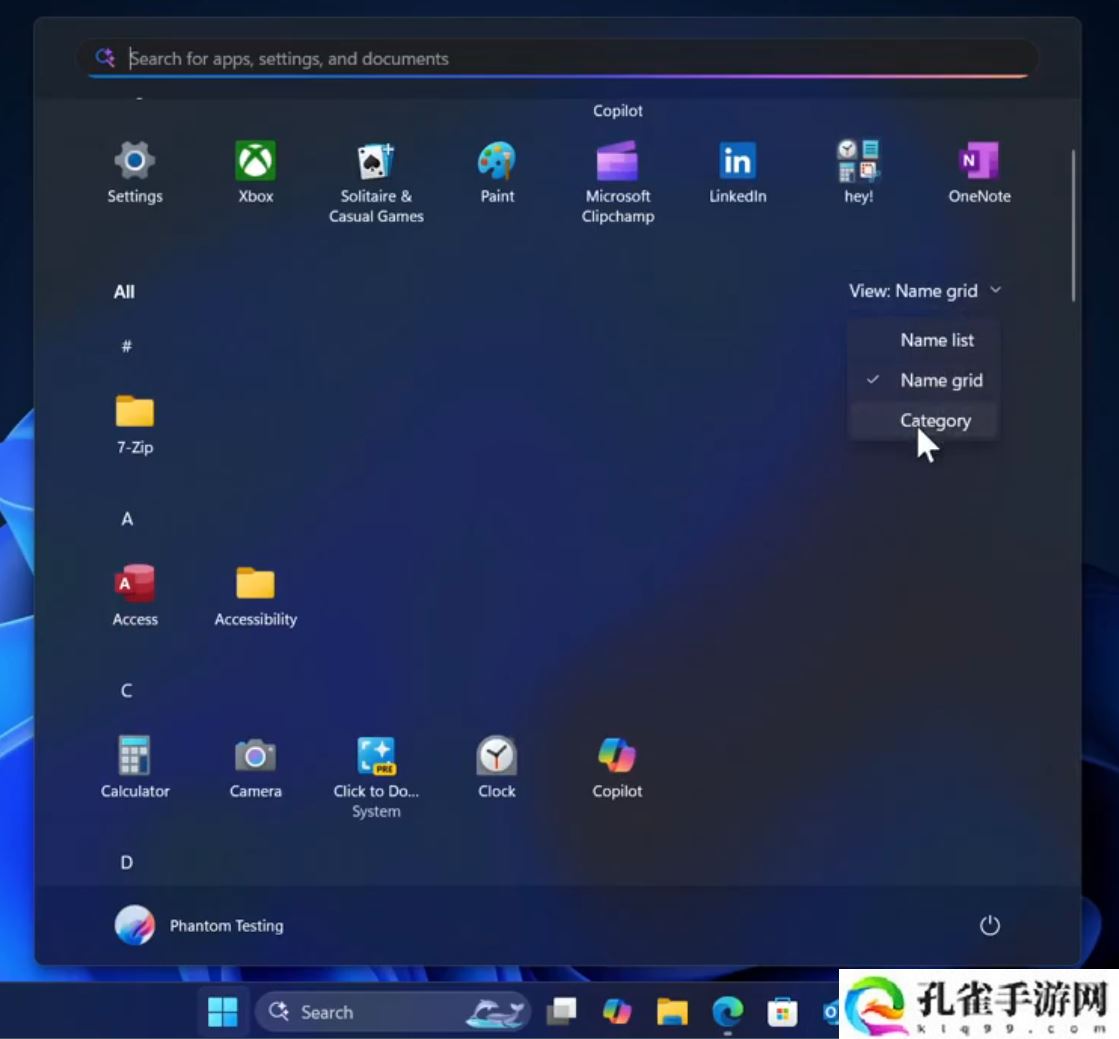Open the Settings app
This screenshot has width=1119, height=1039.
pyautogui.click(x=134, y=173)
